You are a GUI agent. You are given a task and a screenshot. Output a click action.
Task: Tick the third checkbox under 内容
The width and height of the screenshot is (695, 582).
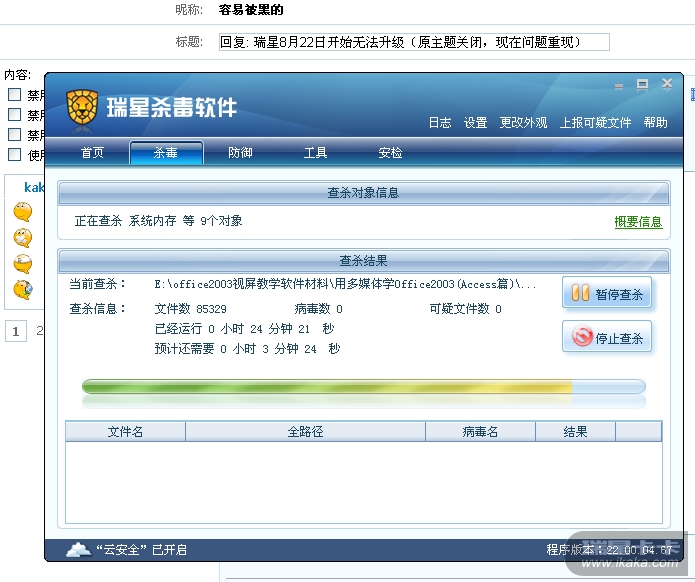[15, 134]
